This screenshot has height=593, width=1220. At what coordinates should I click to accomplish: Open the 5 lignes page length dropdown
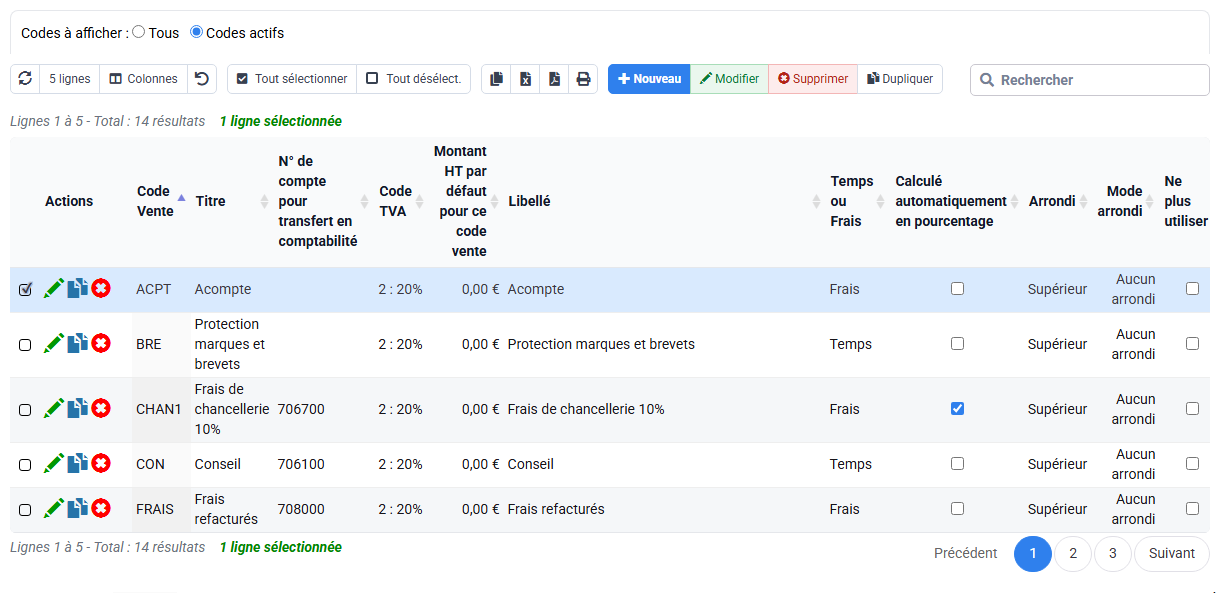click(x=70, y=79)
